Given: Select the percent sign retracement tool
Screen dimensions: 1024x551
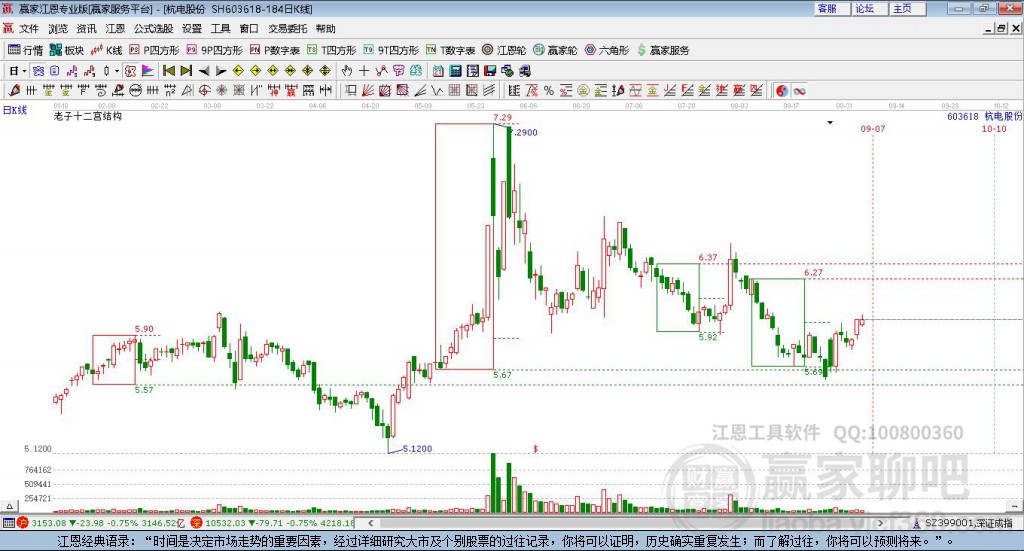Looking at the screenshot, I should 549,91.
